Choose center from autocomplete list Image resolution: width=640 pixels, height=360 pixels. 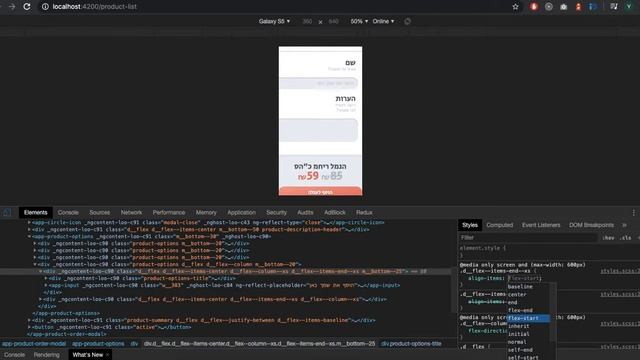point(529,294)
